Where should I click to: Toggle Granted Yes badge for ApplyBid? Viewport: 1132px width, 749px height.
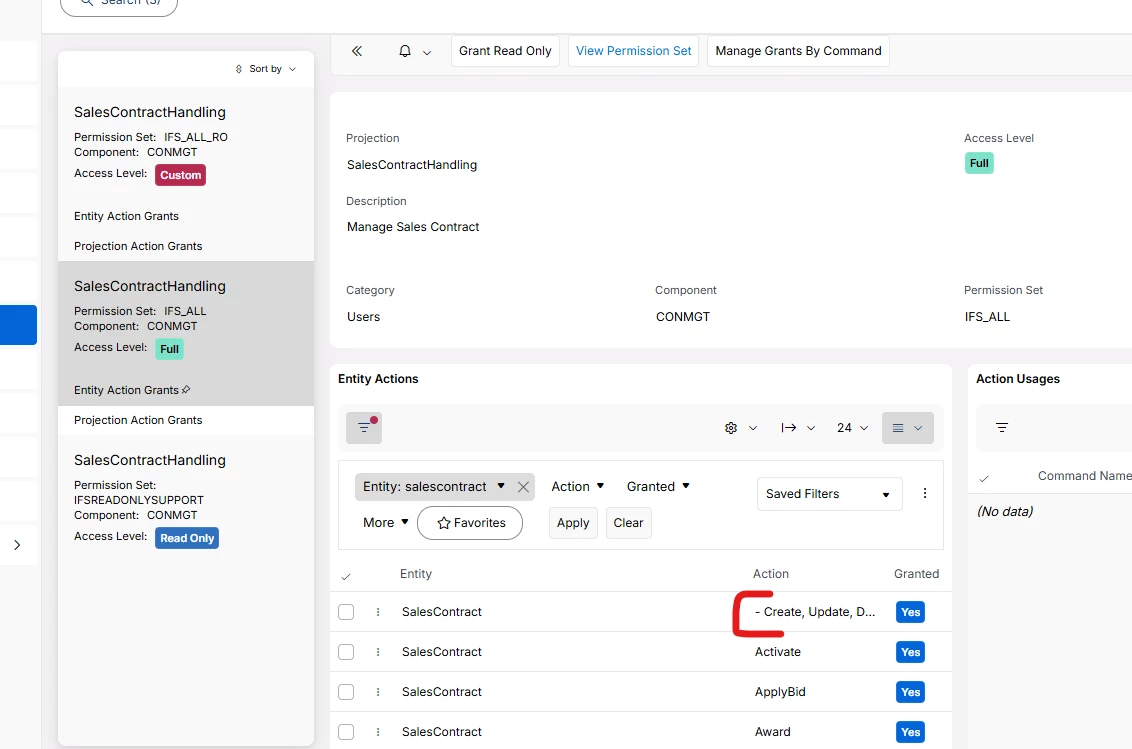click(x=910, y=692)
